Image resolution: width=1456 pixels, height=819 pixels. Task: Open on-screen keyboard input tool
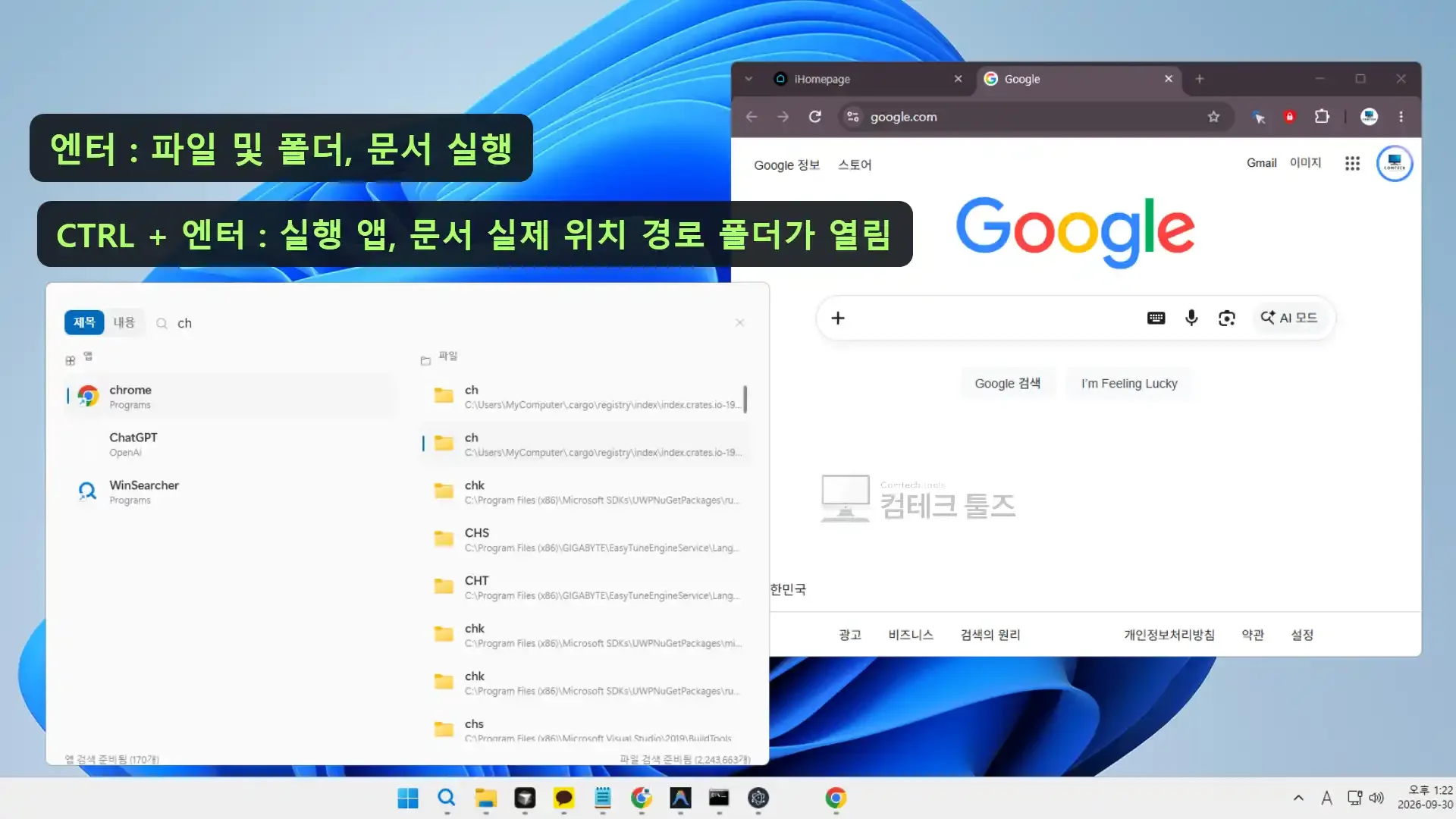point(1156,318)
